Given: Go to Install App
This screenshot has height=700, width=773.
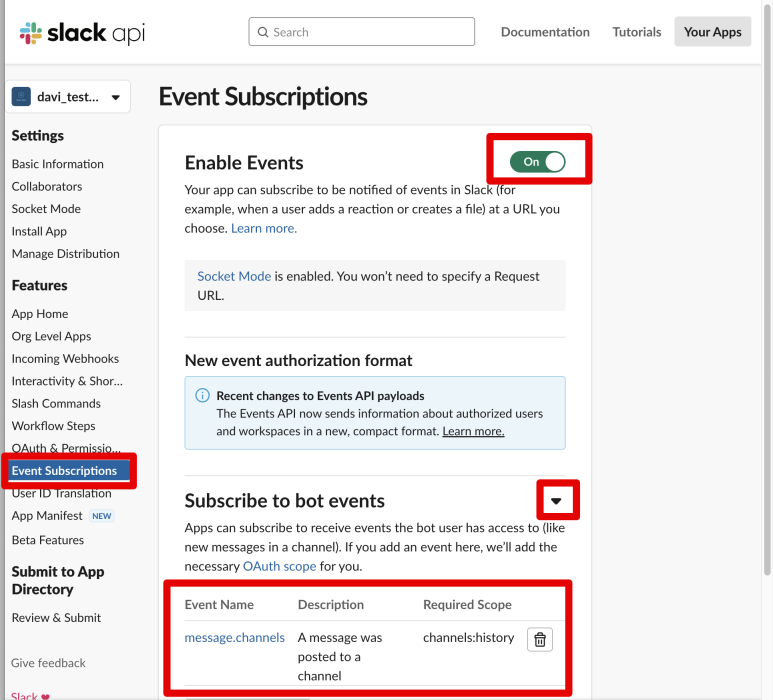Looking at the screenshot, I should (39, 231).
